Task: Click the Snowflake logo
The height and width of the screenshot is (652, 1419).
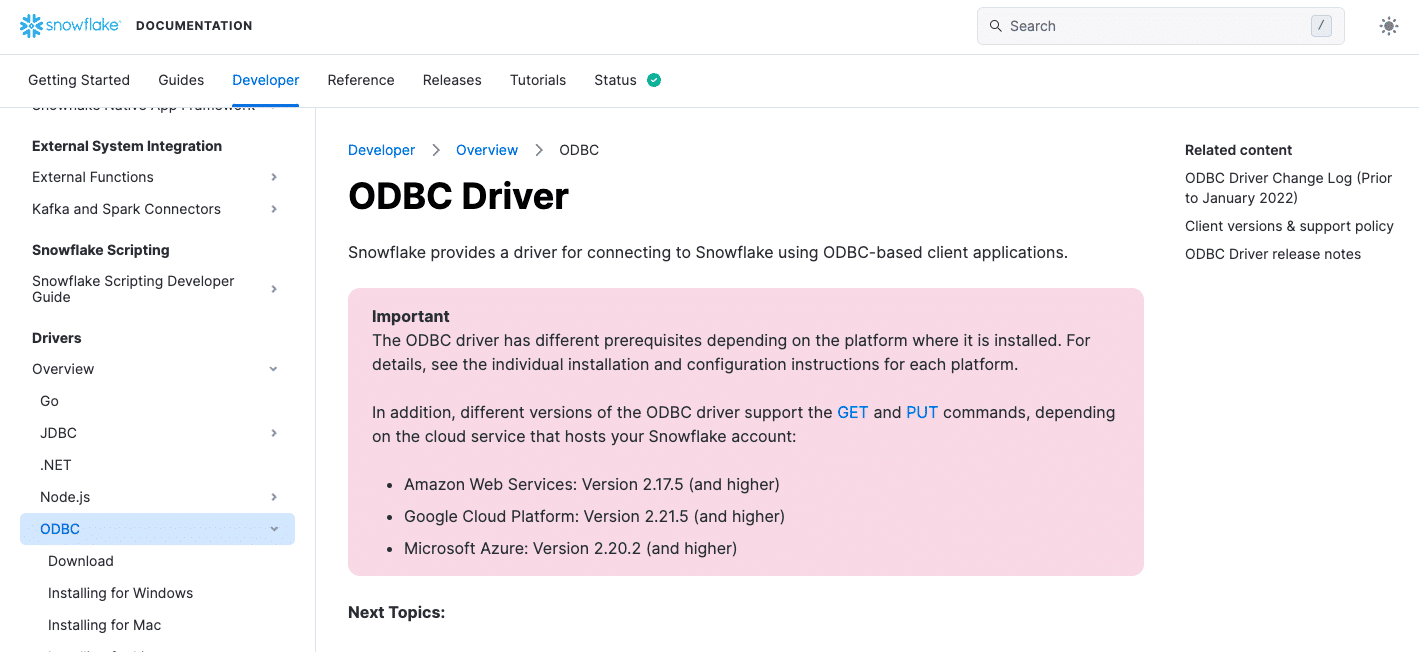Action: [70, 26]
